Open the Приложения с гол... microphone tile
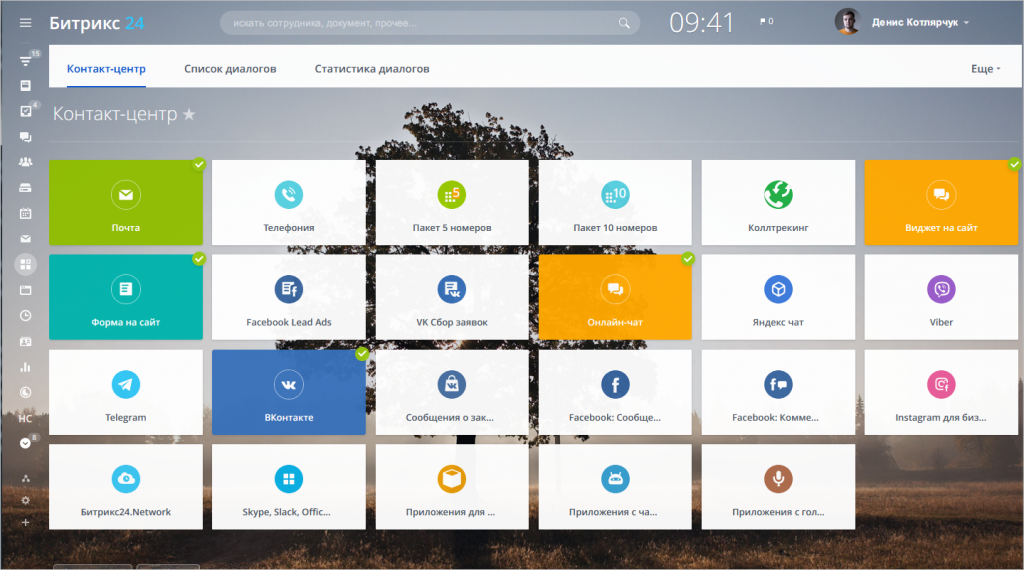The height and width of the screenshot is (570, 1024). coord(778,487)
